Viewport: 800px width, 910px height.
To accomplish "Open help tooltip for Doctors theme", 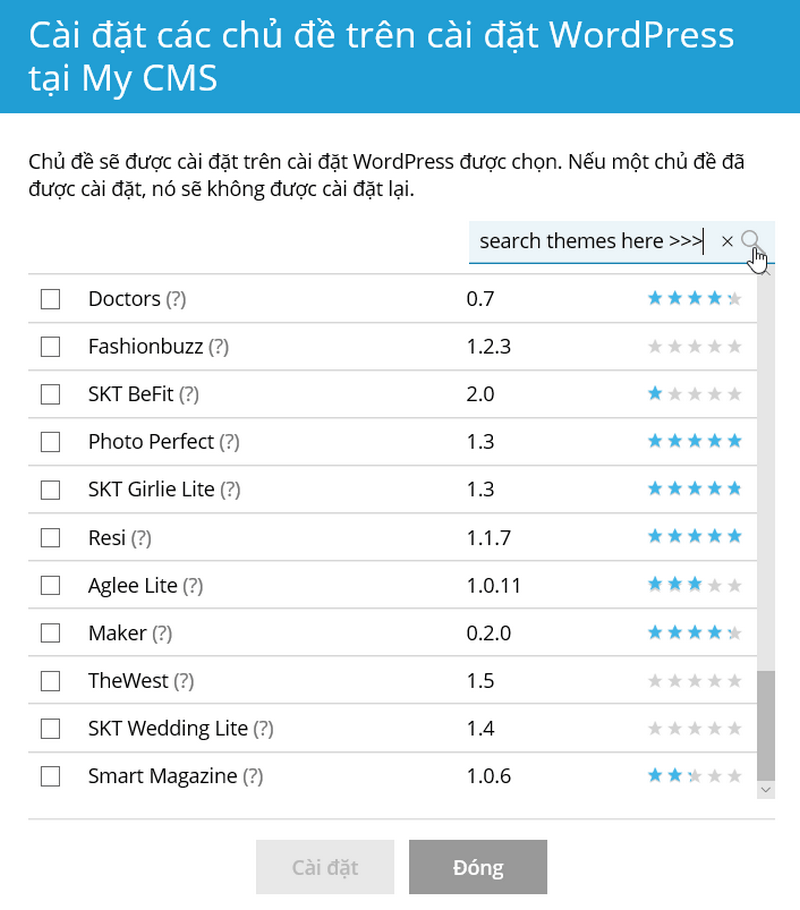I will 176,299.
